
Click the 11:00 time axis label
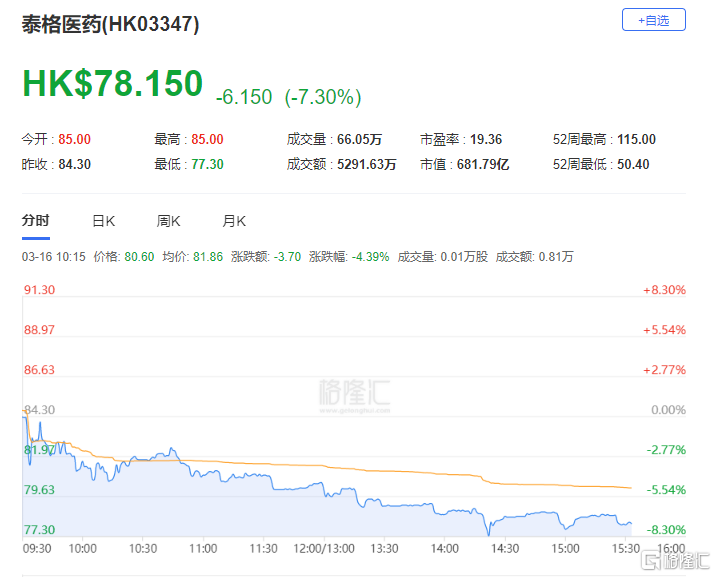pos(203,548)
